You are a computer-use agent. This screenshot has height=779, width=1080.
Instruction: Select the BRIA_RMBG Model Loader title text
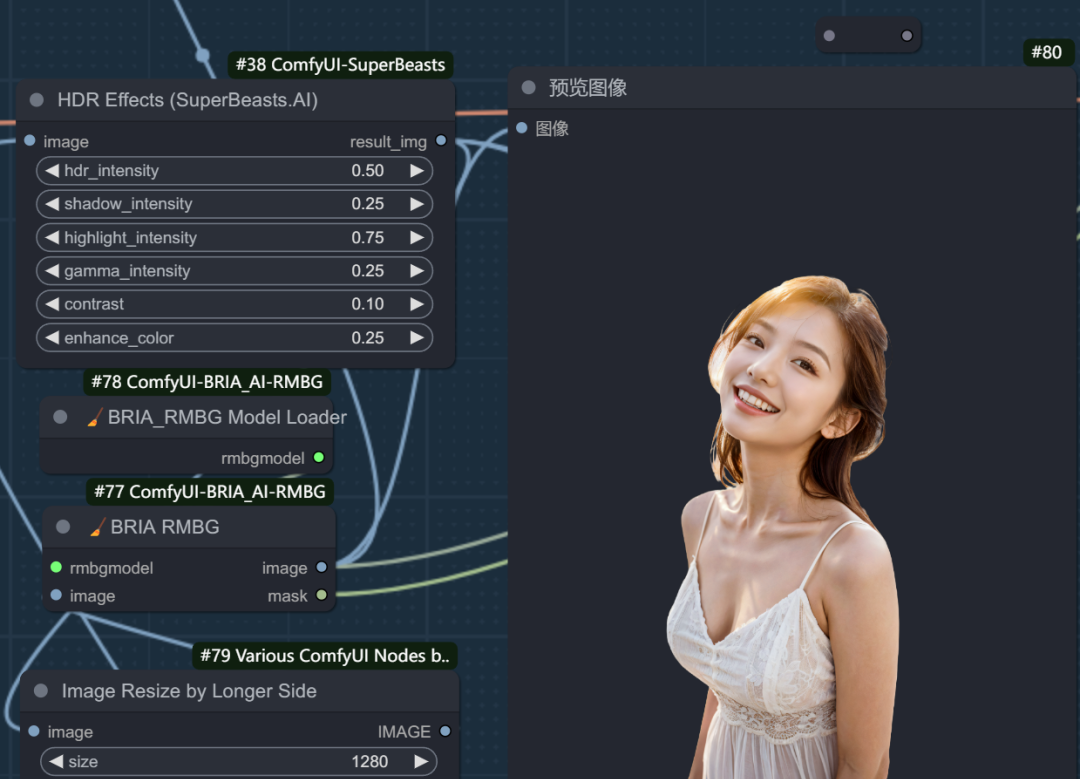click(x=227, y=417)
